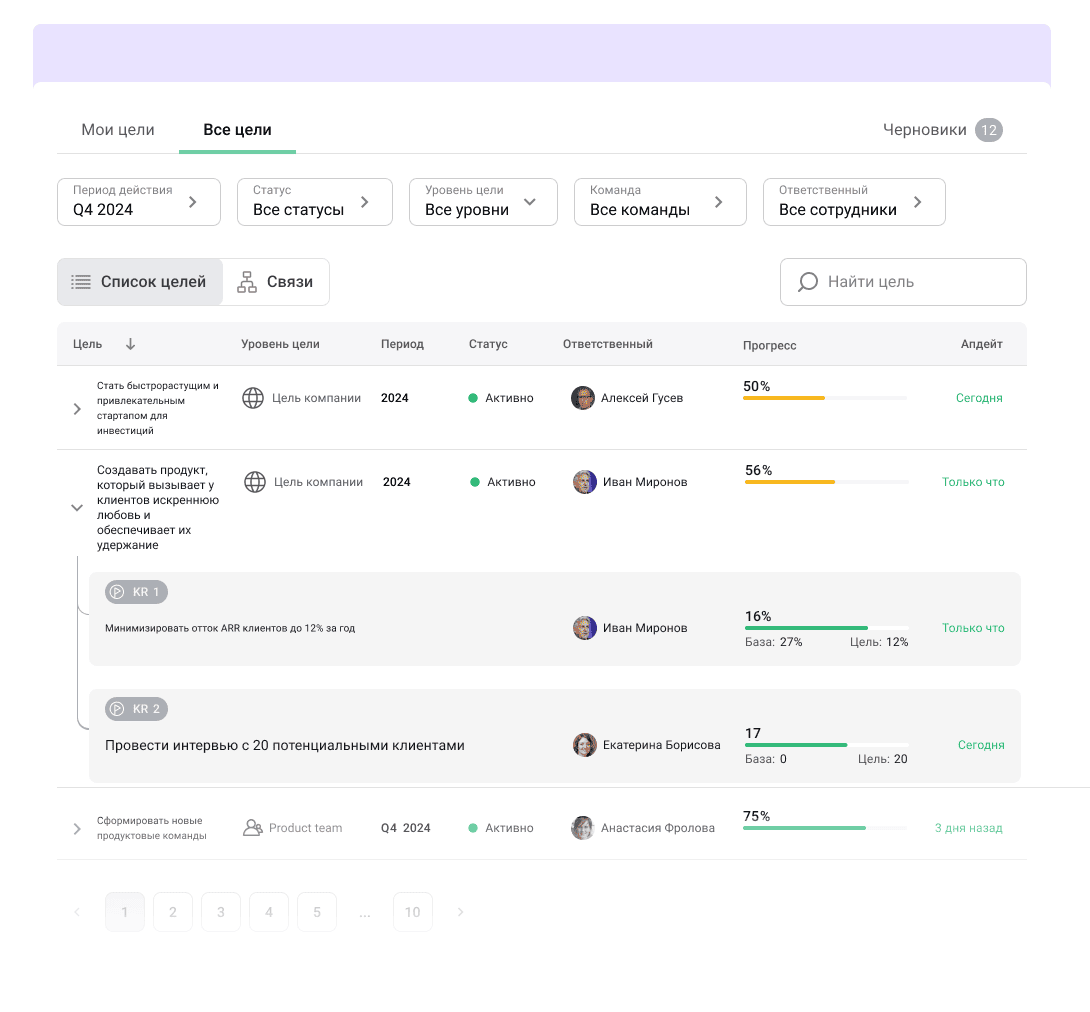Click Екатерина Борисова's avatar
1090x1012 pixels.
point(584,745)
